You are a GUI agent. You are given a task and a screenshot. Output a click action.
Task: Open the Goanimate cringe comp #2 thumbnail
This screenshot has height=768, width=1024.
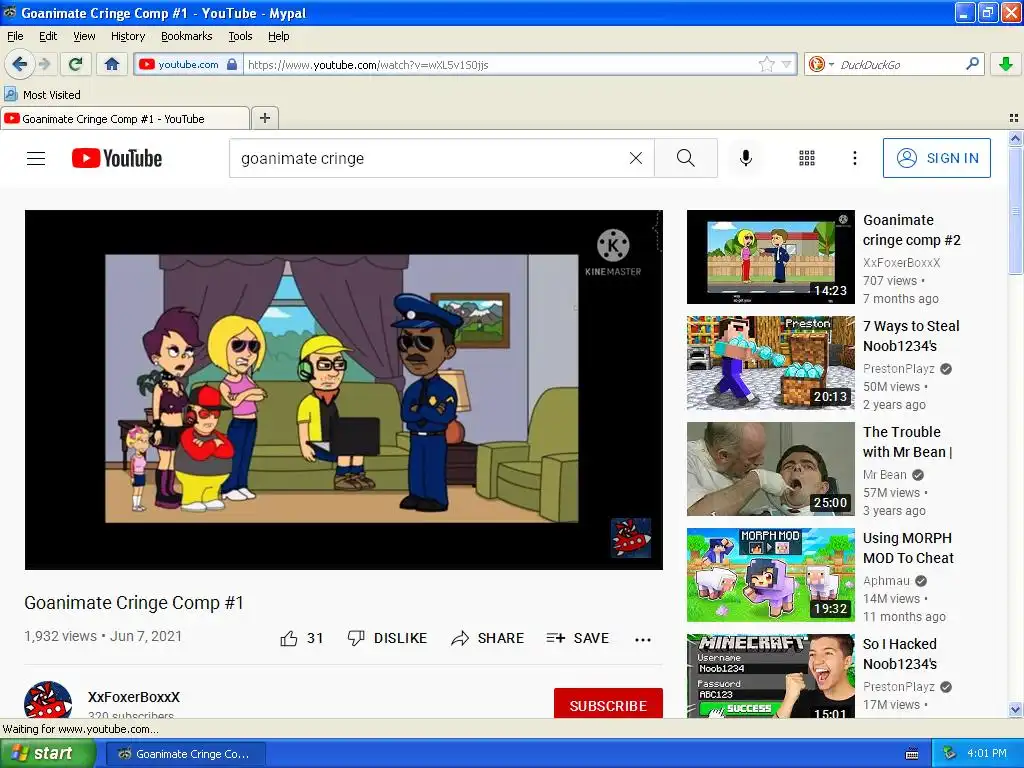tap(771, 257)
